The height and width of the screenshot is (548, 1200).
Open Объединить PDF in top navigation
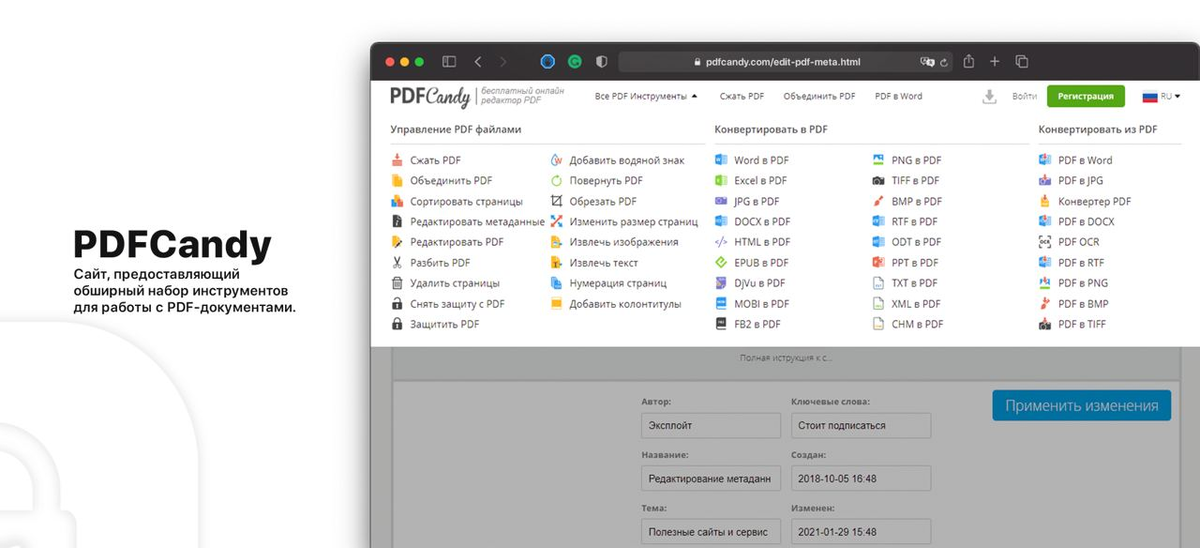click(x=819, y=97)
